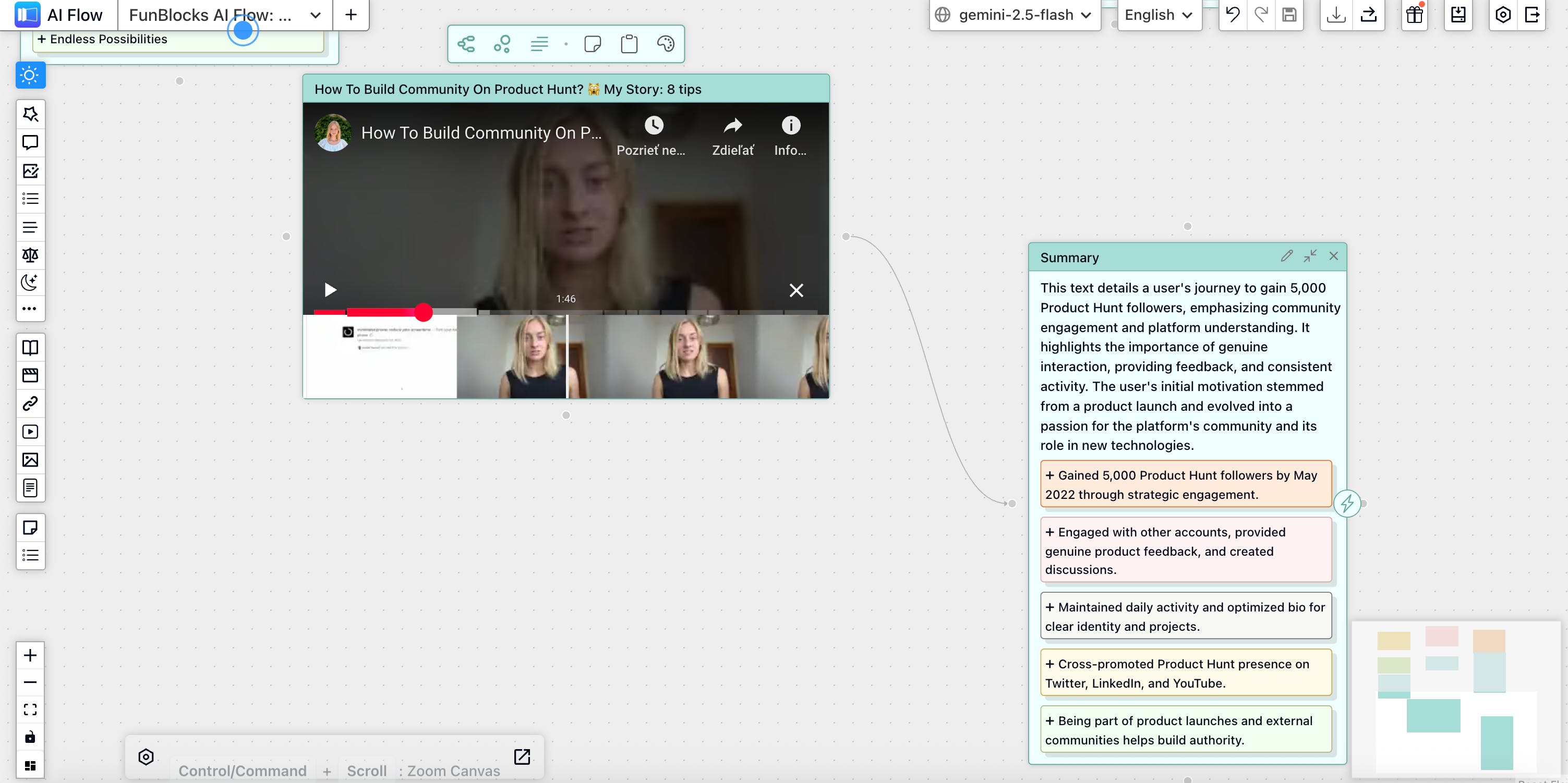Save the board with floppy disk icon

click(1289, 15)
